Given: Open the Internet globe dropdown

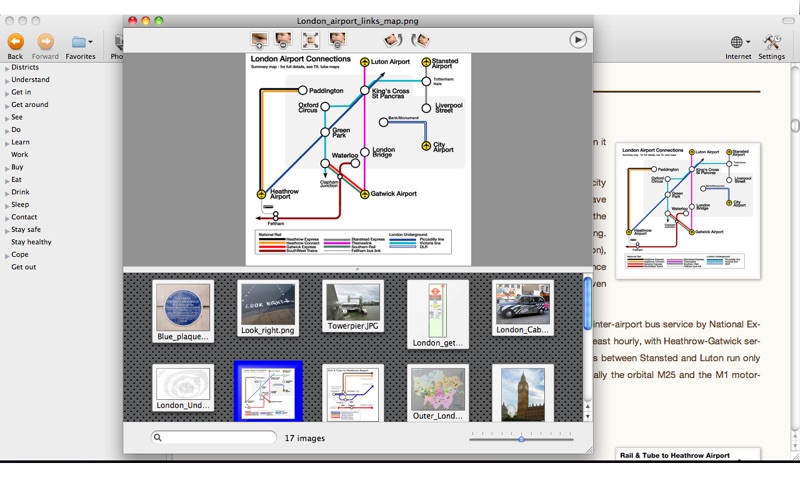Looking at the screenshot, I should pos(739,42).
